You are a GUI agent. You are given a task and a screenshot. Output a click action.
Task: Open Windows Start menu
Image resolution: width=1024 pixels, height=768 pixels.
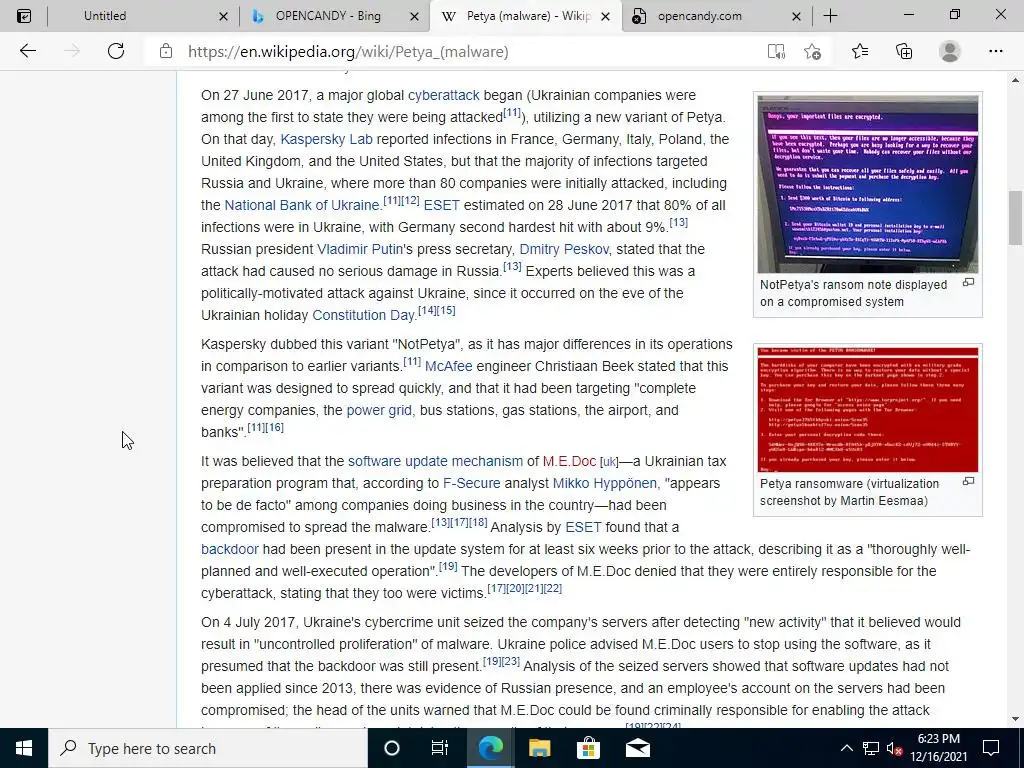pos(24,748)
